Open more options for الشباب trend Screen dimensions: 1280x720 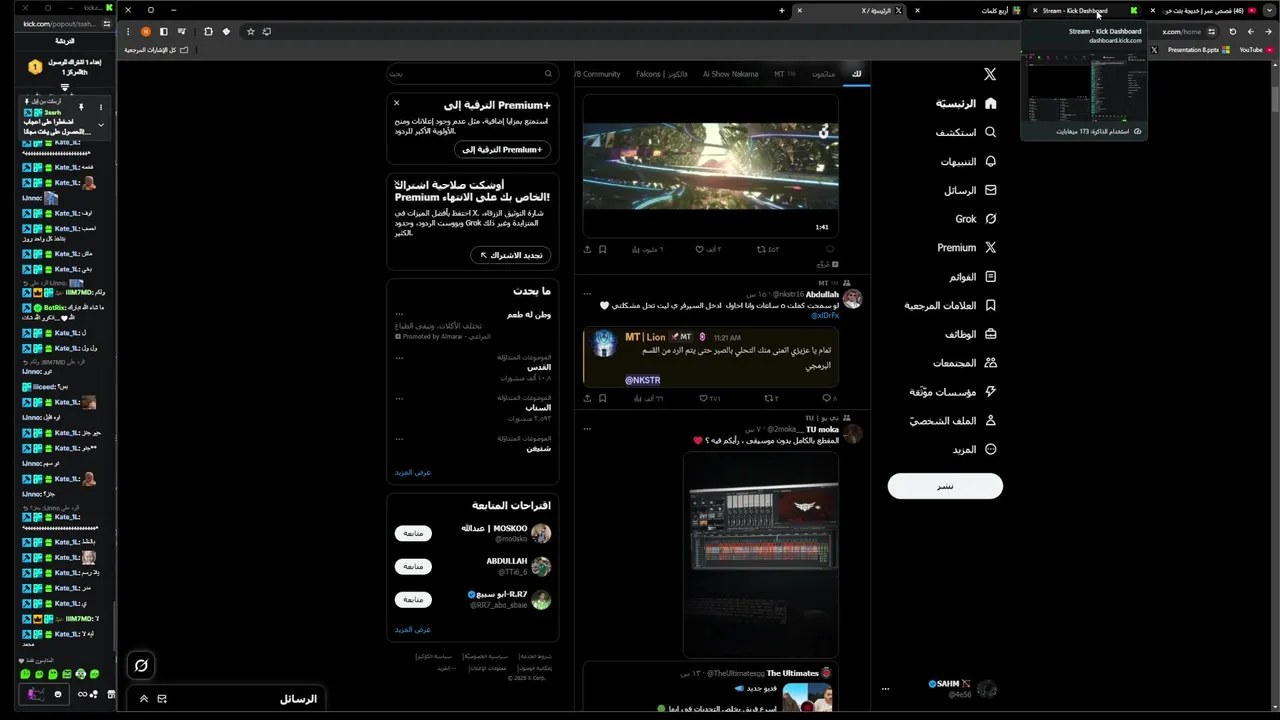[x=399, y=398]
